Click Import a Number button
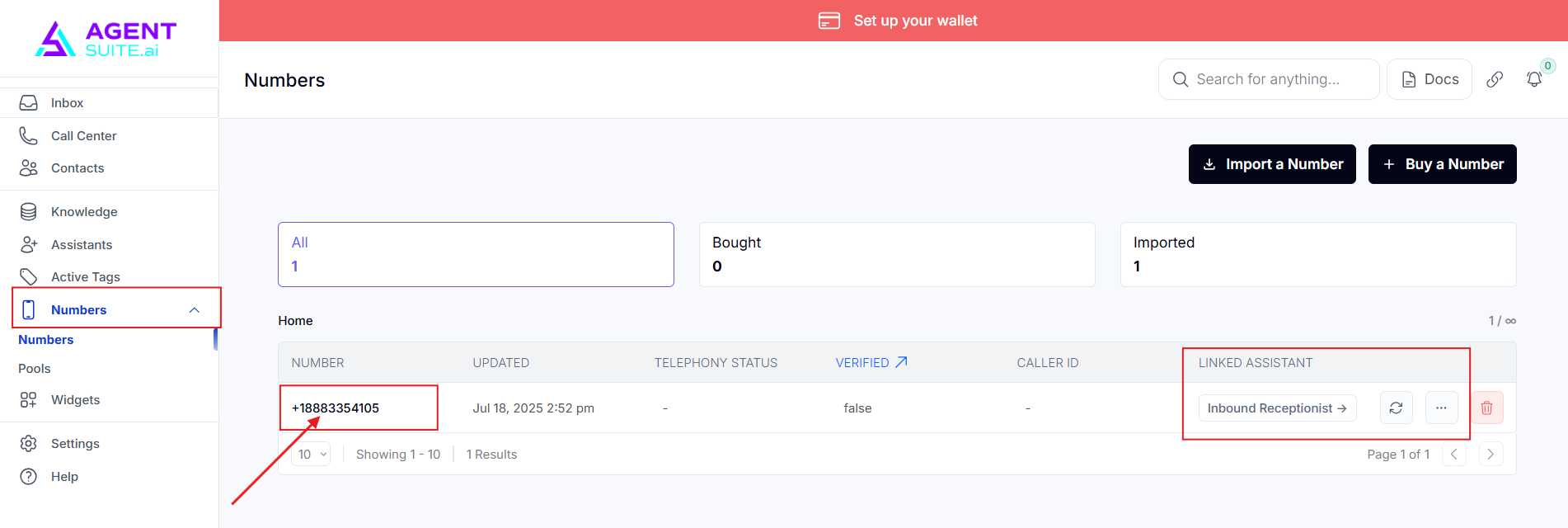Viewport: 1568px width, 528px height. (1271, 164)
